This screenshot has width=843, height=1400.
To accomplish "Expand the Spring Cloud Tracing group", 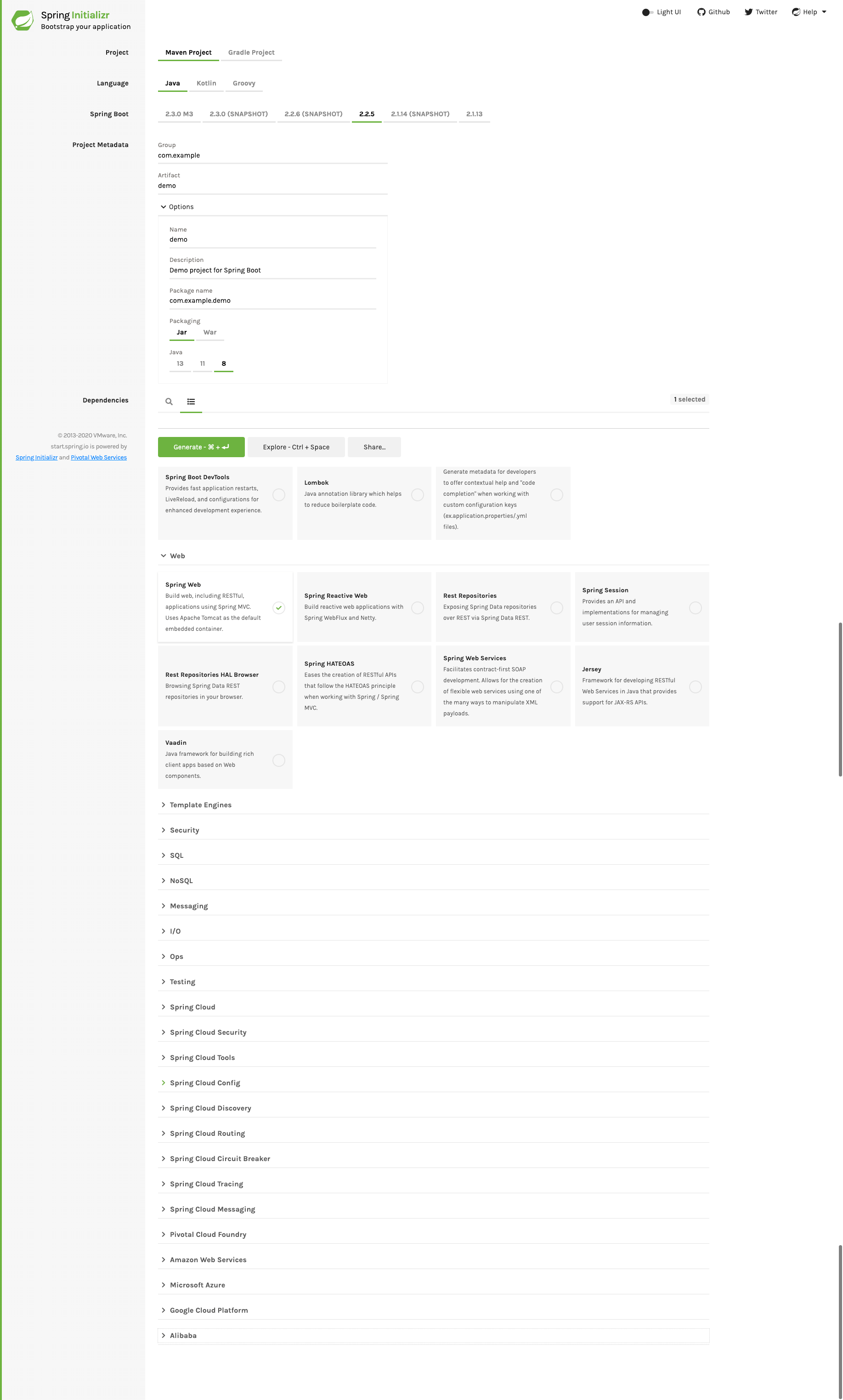I will (x=433, y=1185).
